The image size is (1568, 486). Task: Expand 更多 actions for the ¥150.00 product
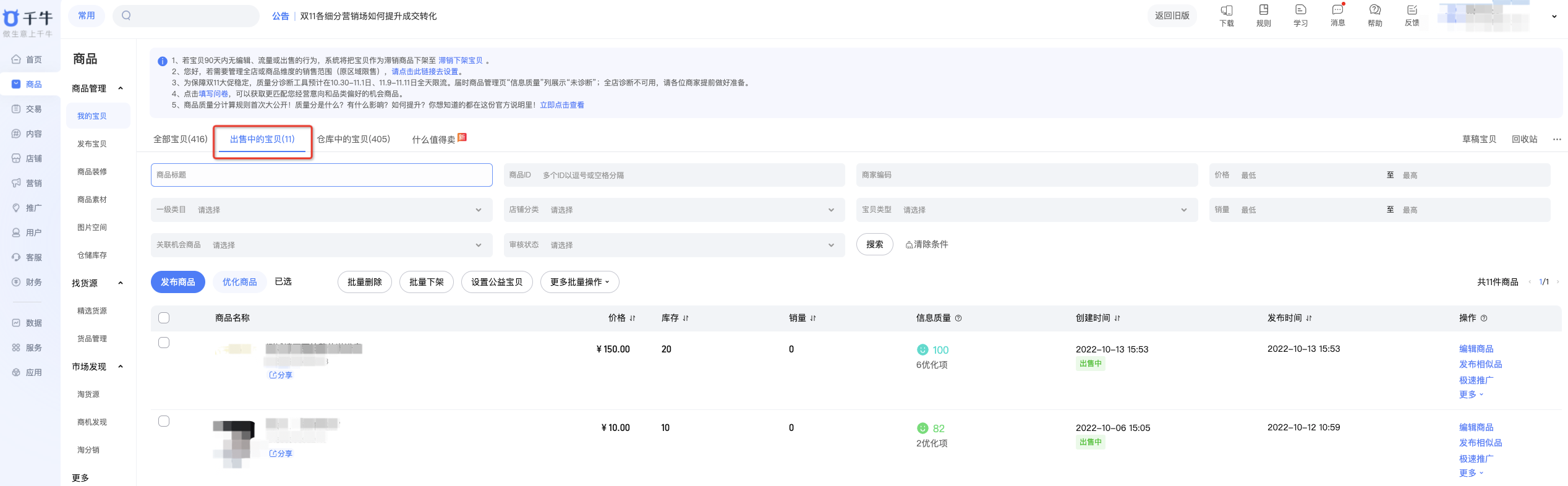[1471, 394]
